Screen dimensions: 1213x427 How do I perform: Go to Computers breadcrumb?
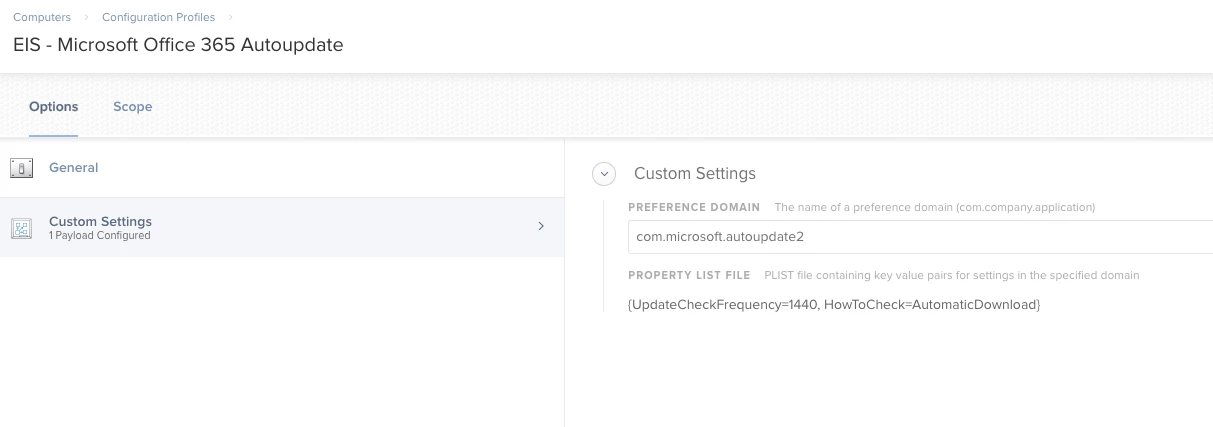coord(42,17)
